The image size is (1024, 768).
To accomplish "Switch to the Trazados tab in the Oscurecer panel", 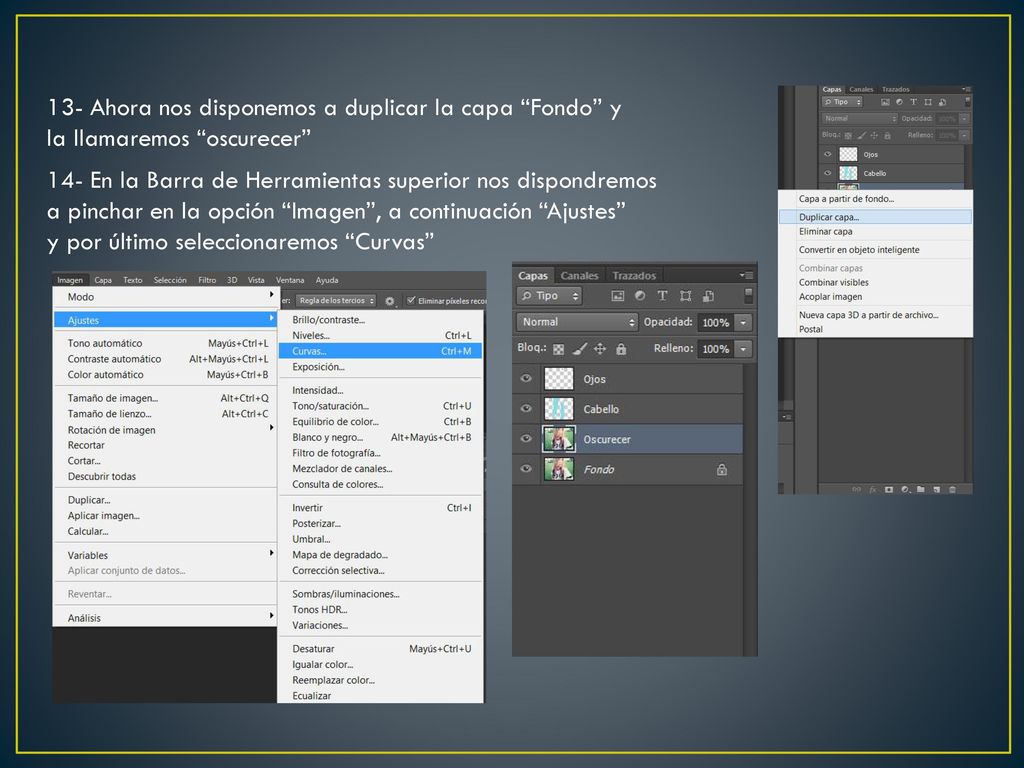I will tap(633, 276).
